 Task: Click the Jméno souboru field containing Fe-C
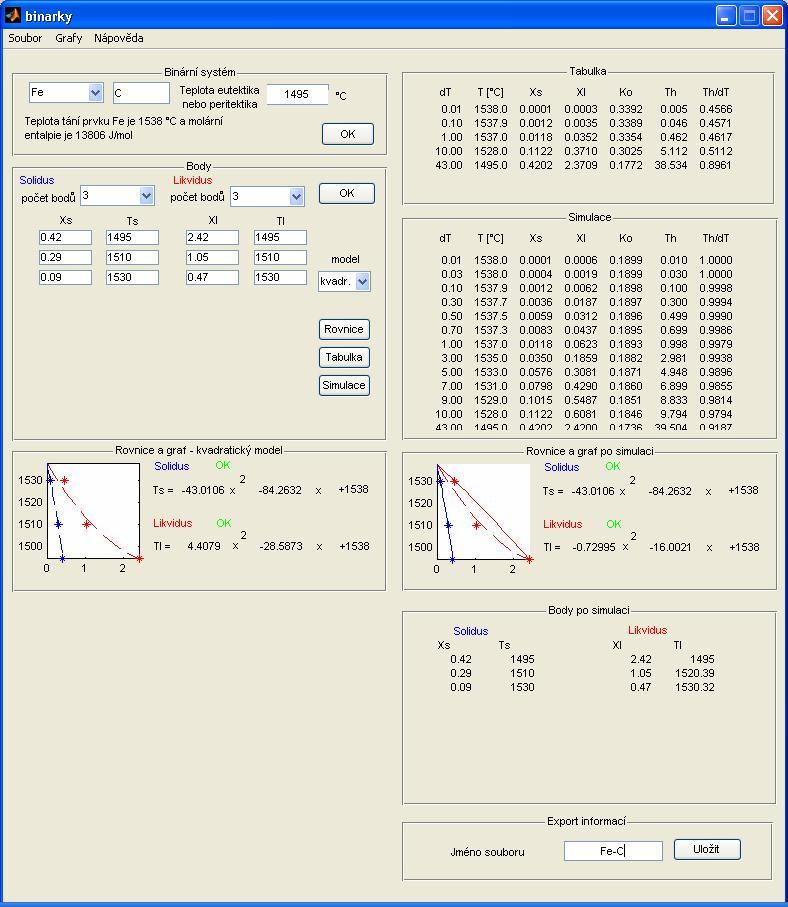click(613, 851)
